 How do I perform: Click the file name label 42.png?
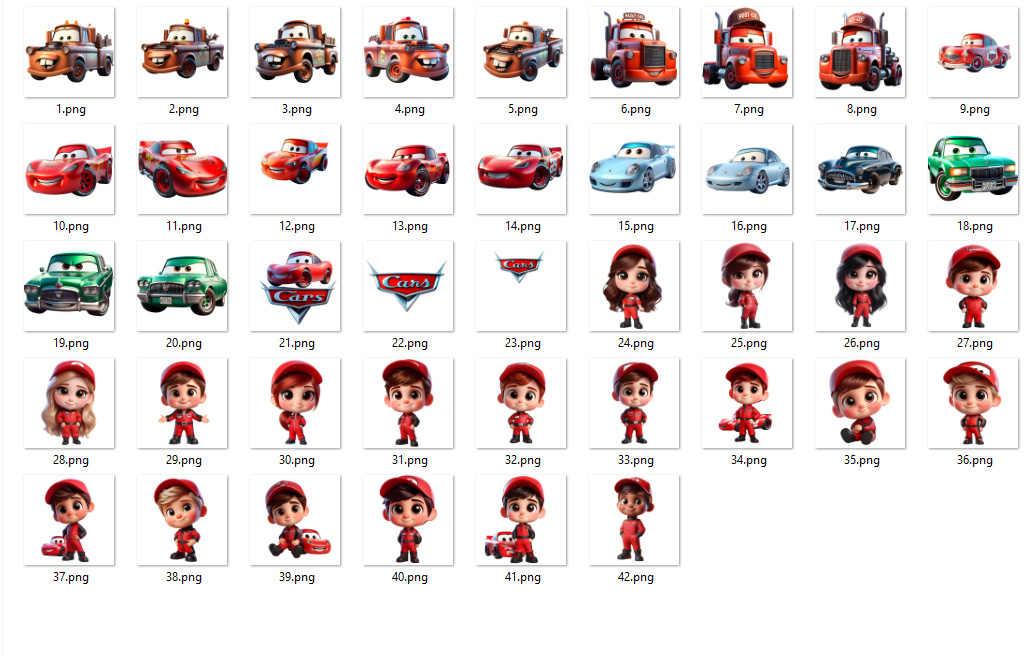pos(636,577)
